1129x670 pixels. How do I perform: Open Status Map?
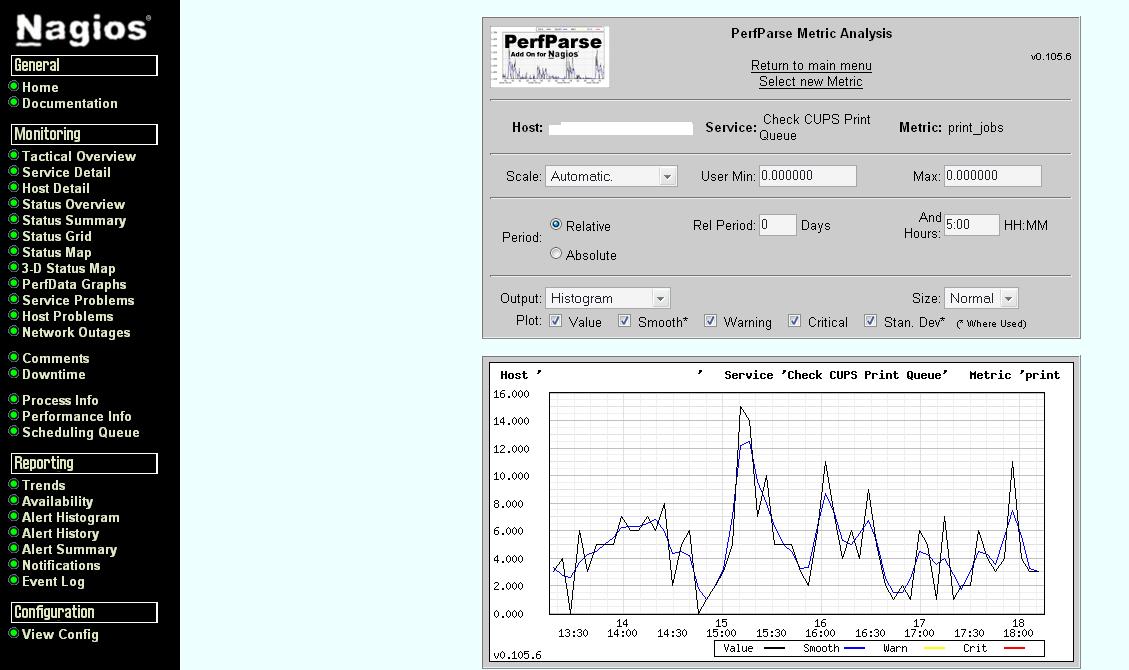click(x=57, y=252)
